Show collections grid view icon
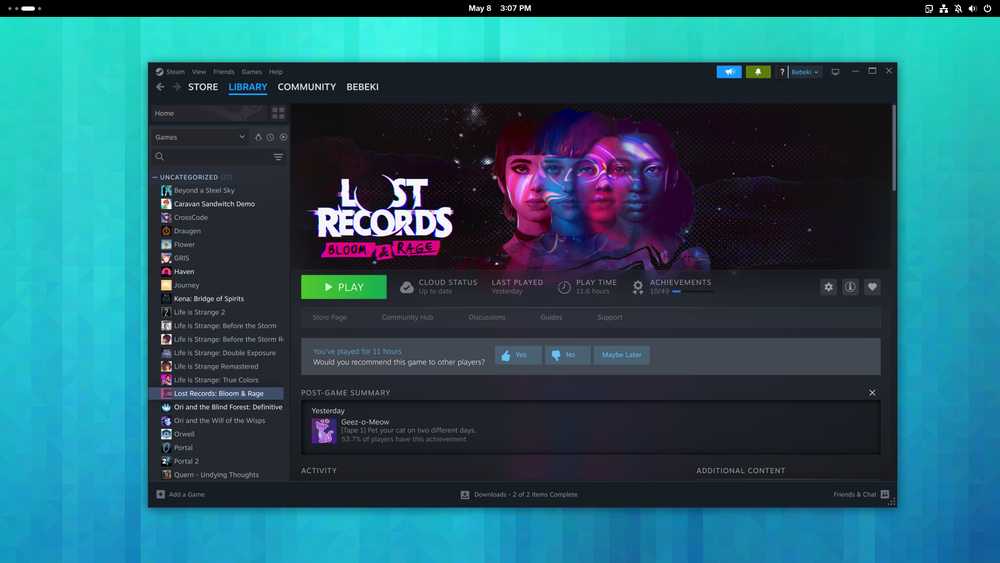 (278, 113)
